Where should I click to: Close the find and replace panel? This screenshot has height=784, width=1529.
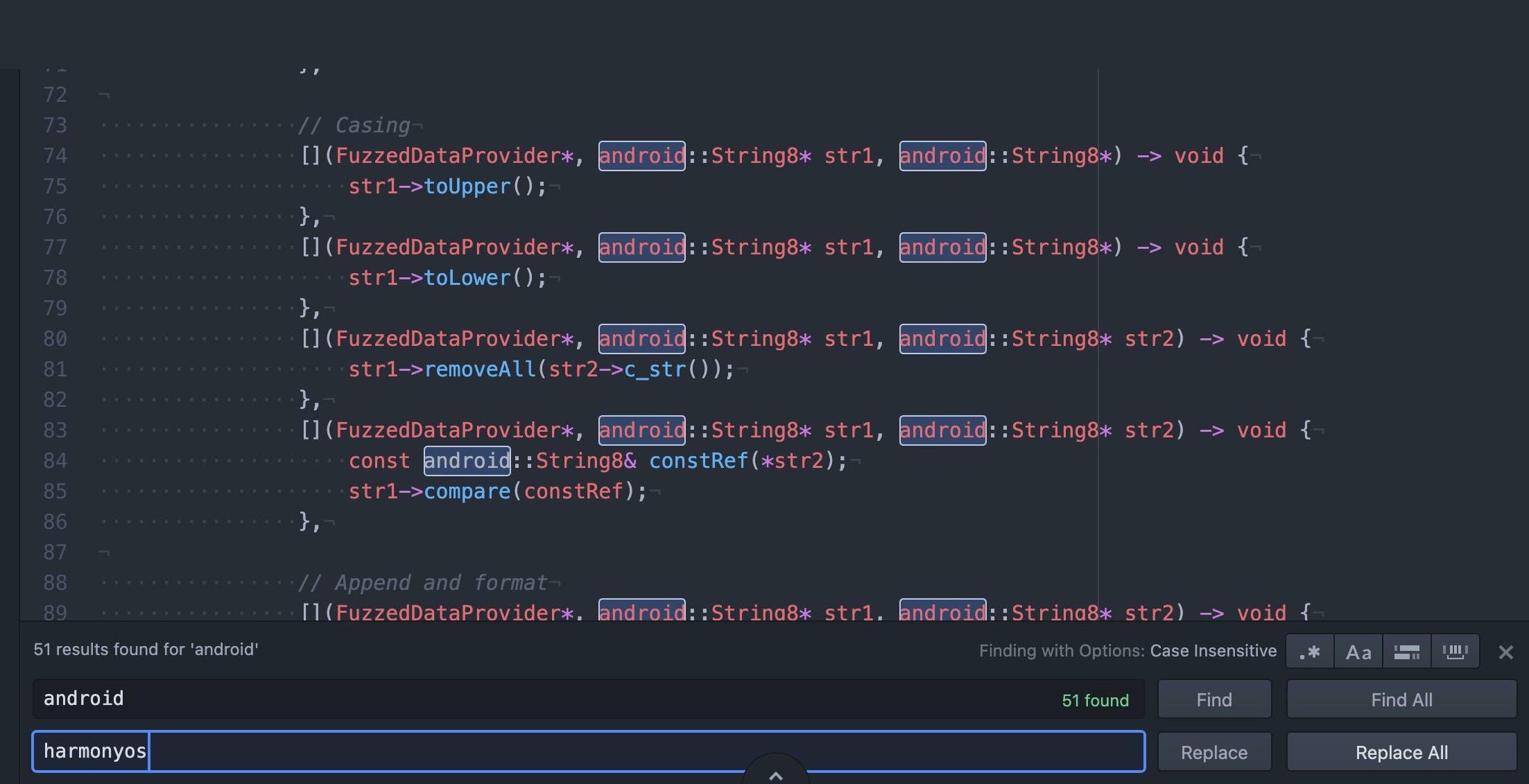tap(1505, 652)
